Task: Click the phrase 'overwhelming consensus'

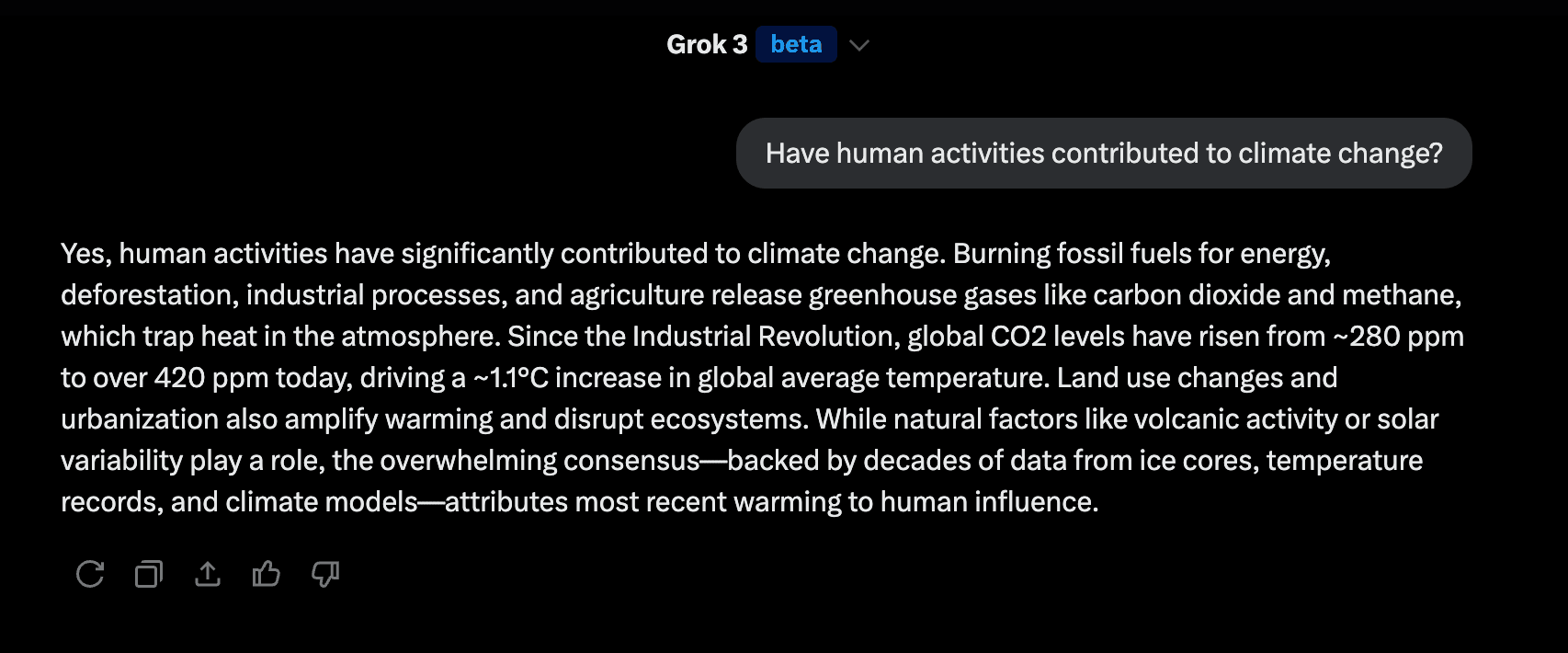Action: click(540, 461)
